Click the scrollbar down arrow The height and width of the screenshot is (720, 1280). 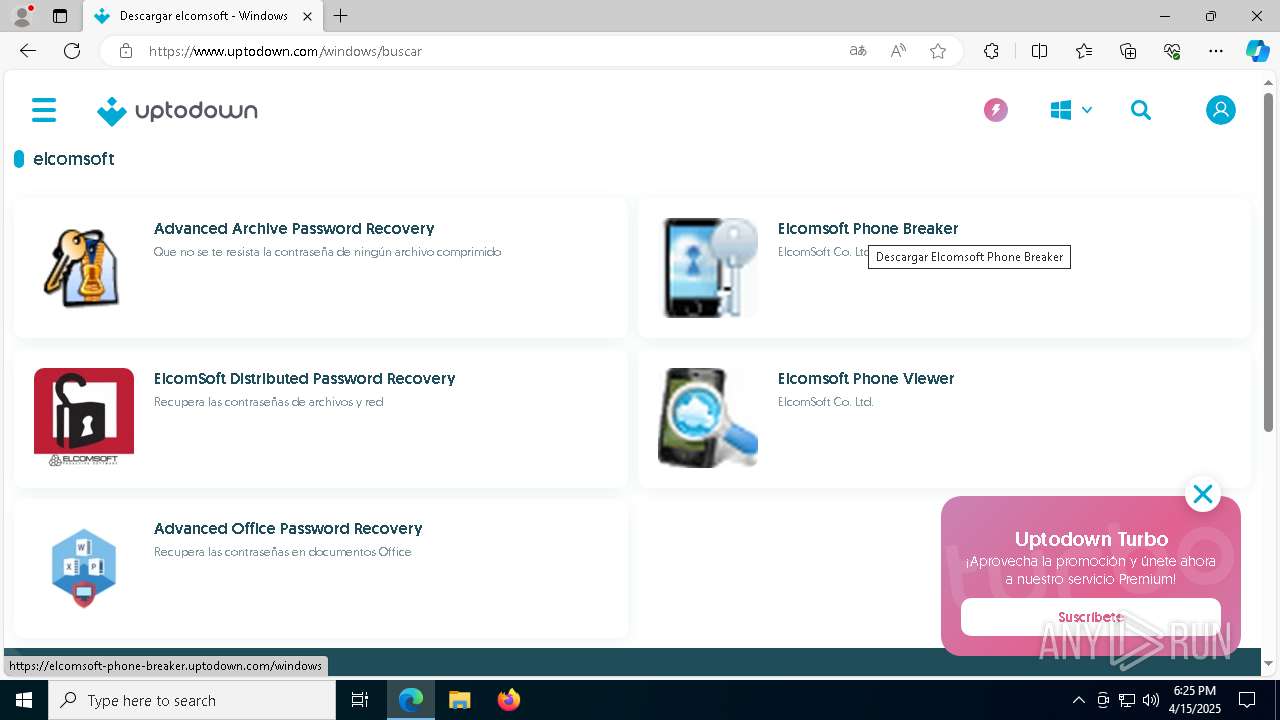point(1268,663)
